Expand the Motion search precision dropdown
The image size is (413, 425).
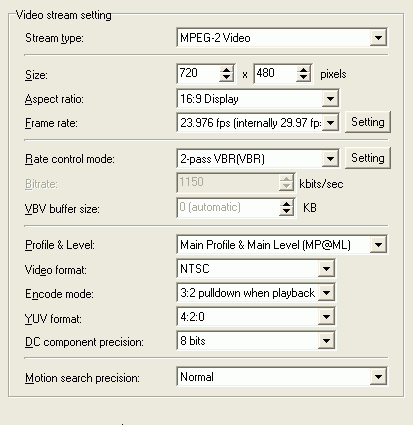pos(378,377)
